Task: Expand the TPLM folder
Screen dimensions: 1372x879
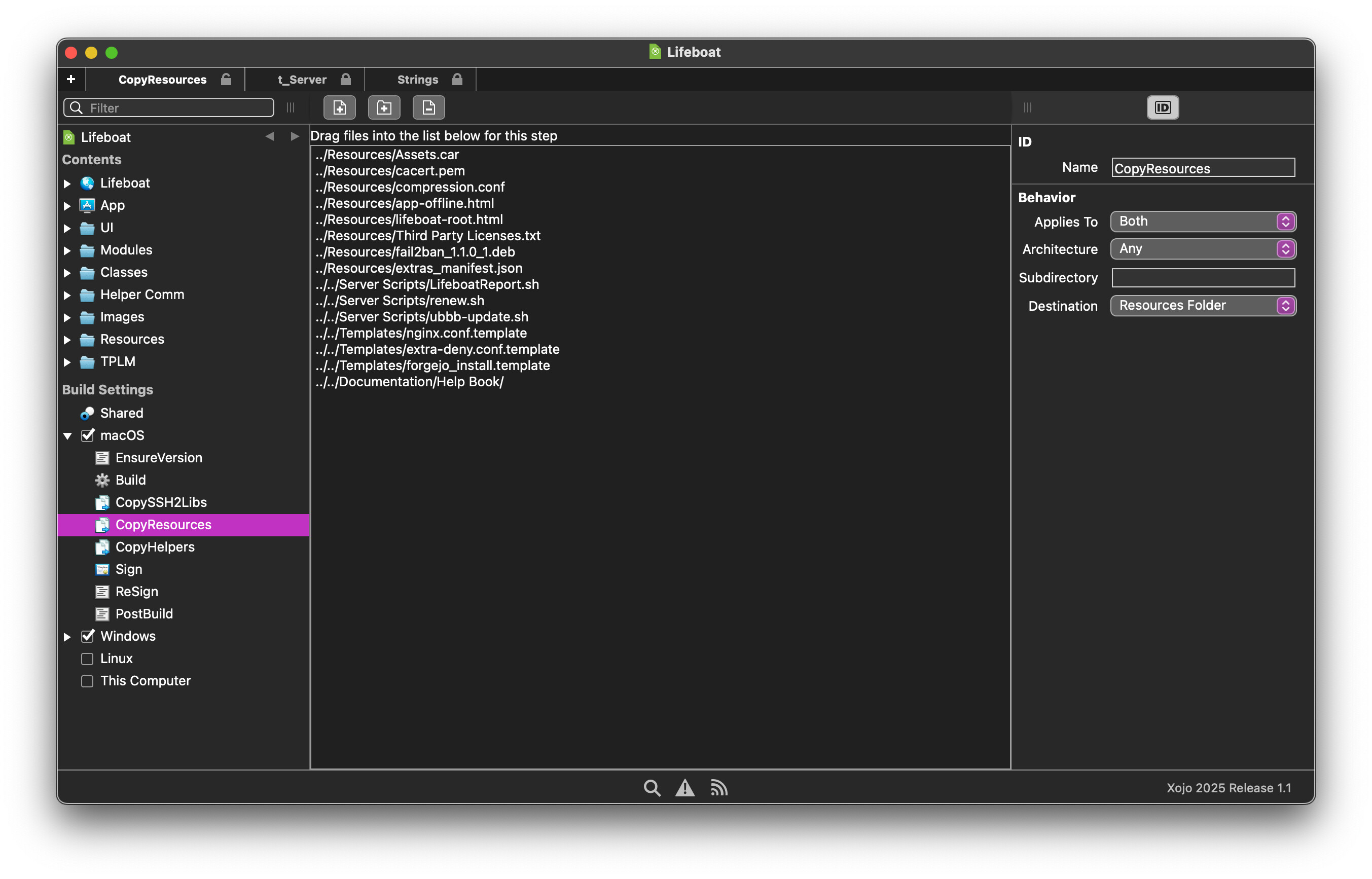Action: pos(67,361)
